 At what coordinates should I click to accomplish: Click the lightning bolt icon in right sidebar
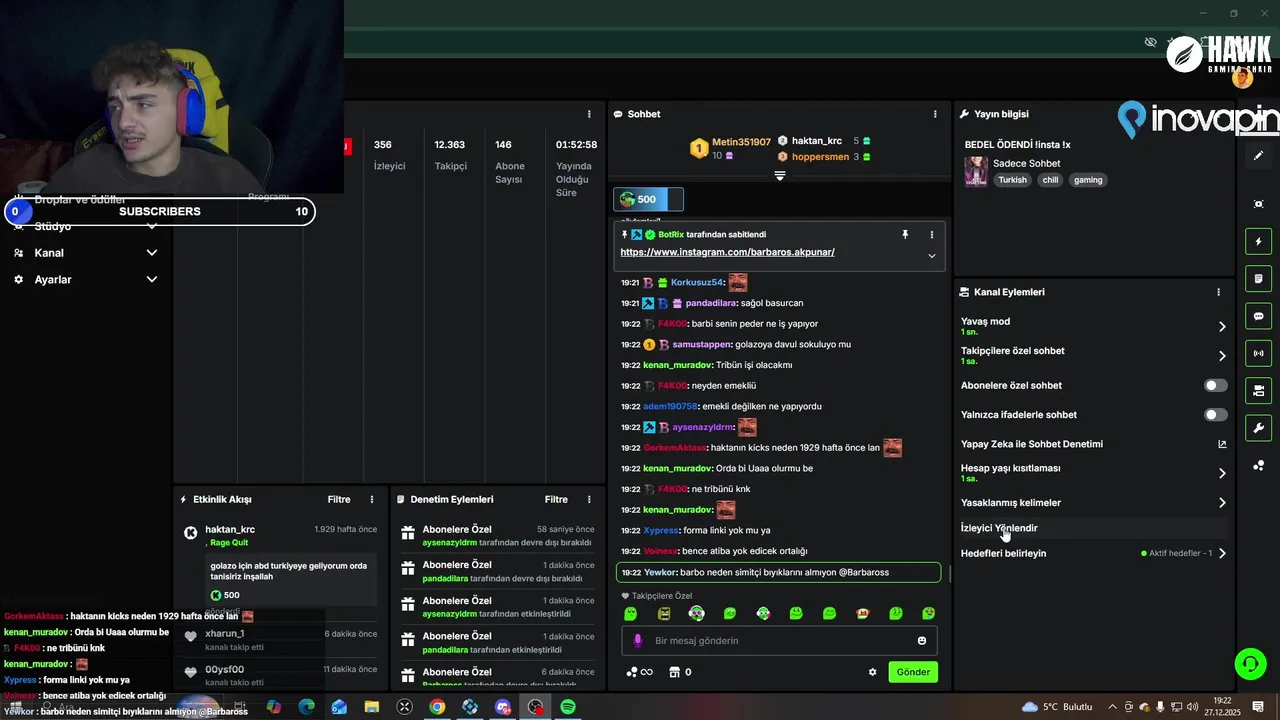[x=1258, y=241]
